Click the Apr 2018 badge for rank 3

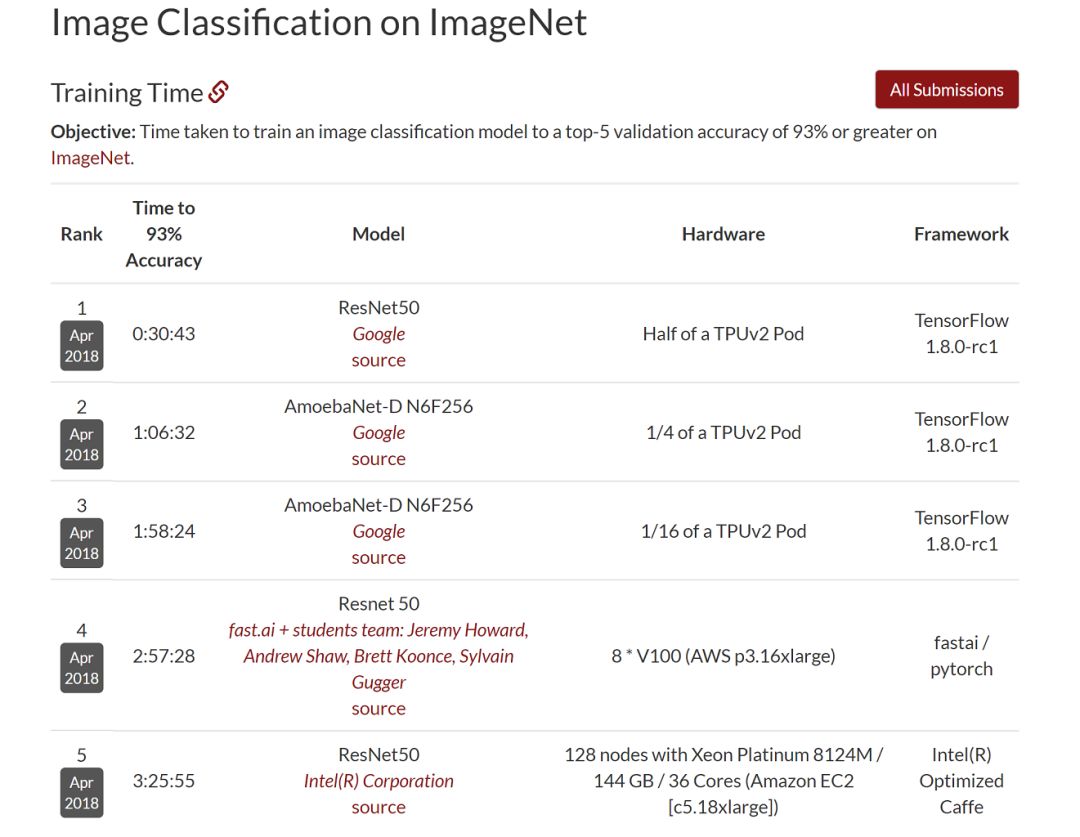82,544
